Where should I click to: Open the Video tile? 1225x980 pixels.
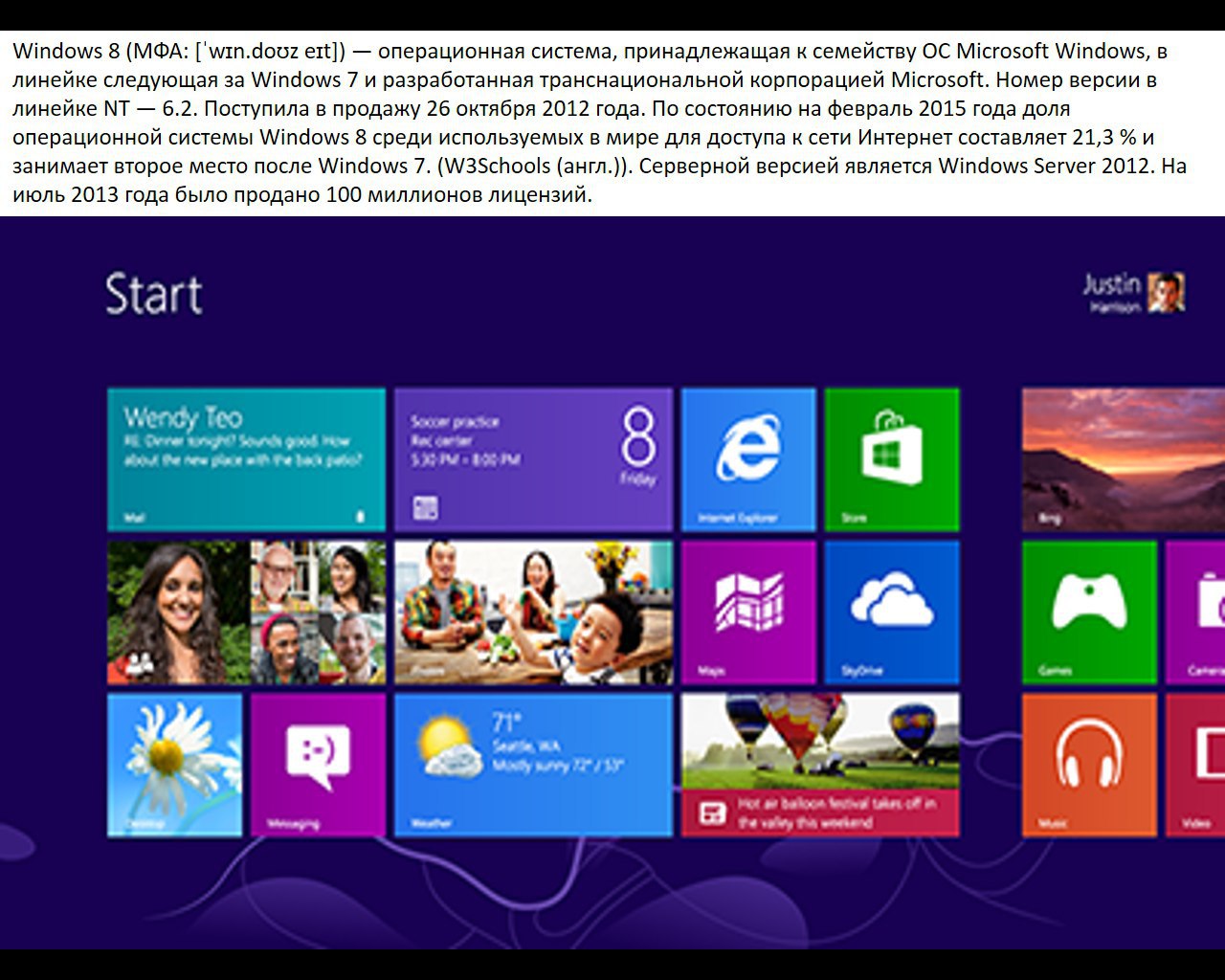pyautogui.click(x=1196, y=765)
